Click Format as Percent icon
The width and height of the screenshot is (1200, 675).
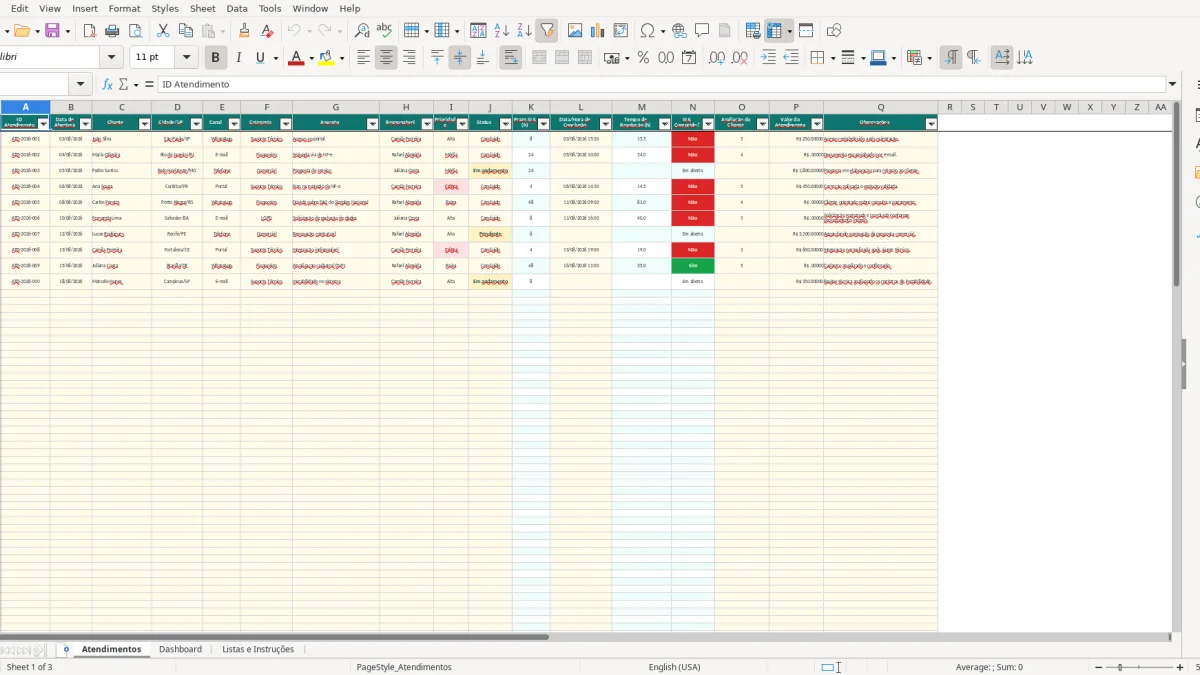(x=643, y=58)
